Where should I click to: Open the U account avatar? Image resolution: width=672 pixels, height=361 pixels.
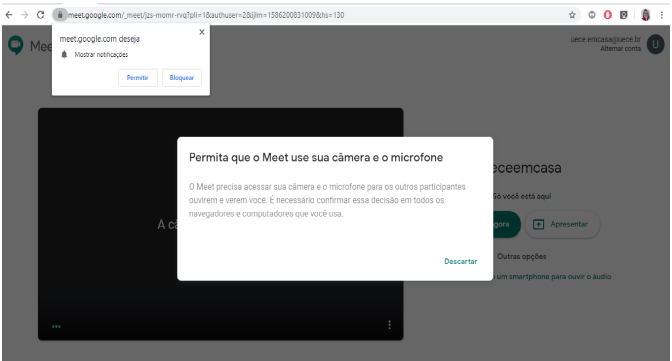(x=655, y=44)
